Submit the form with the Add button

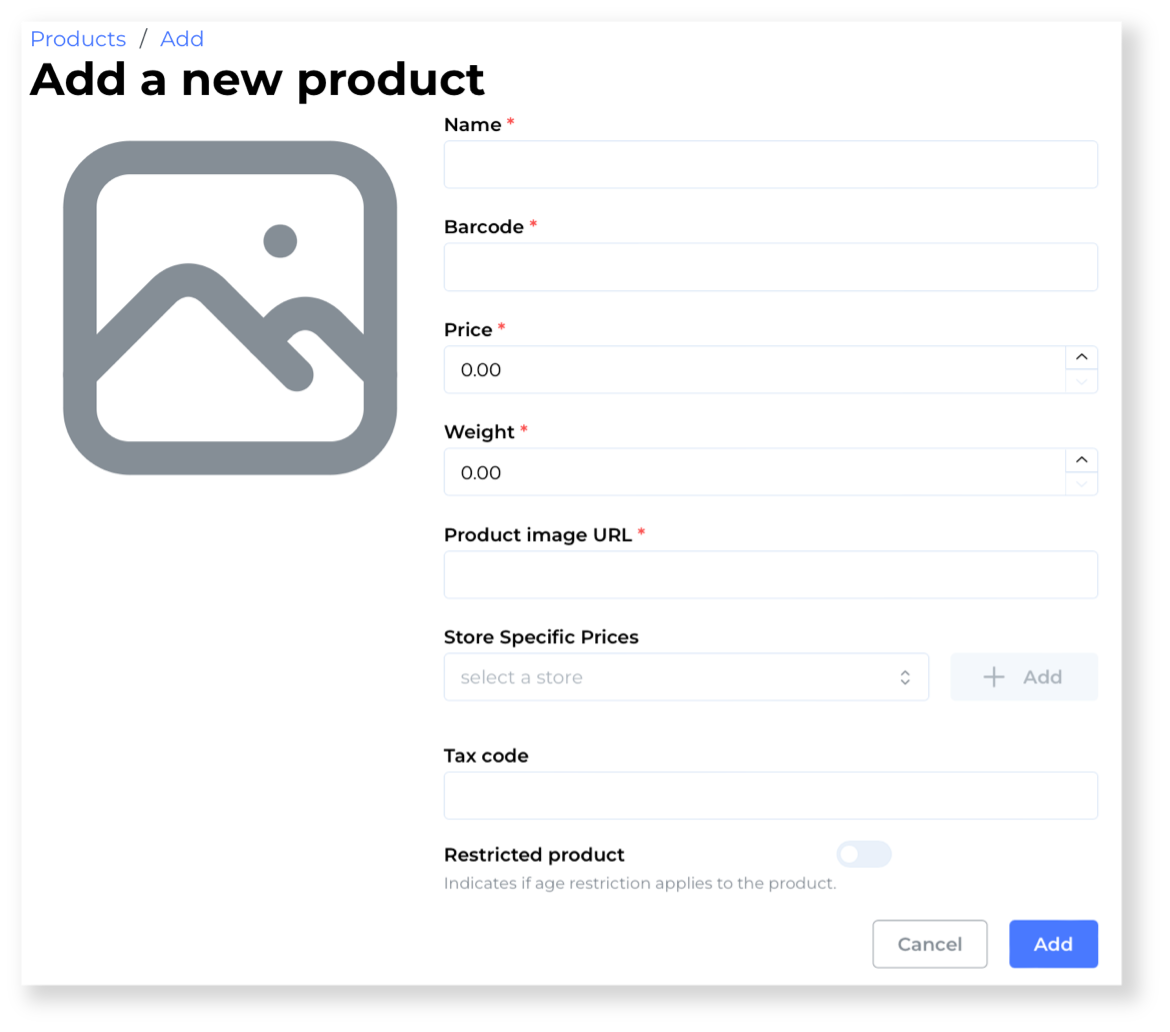click(x=1052, y=943)
